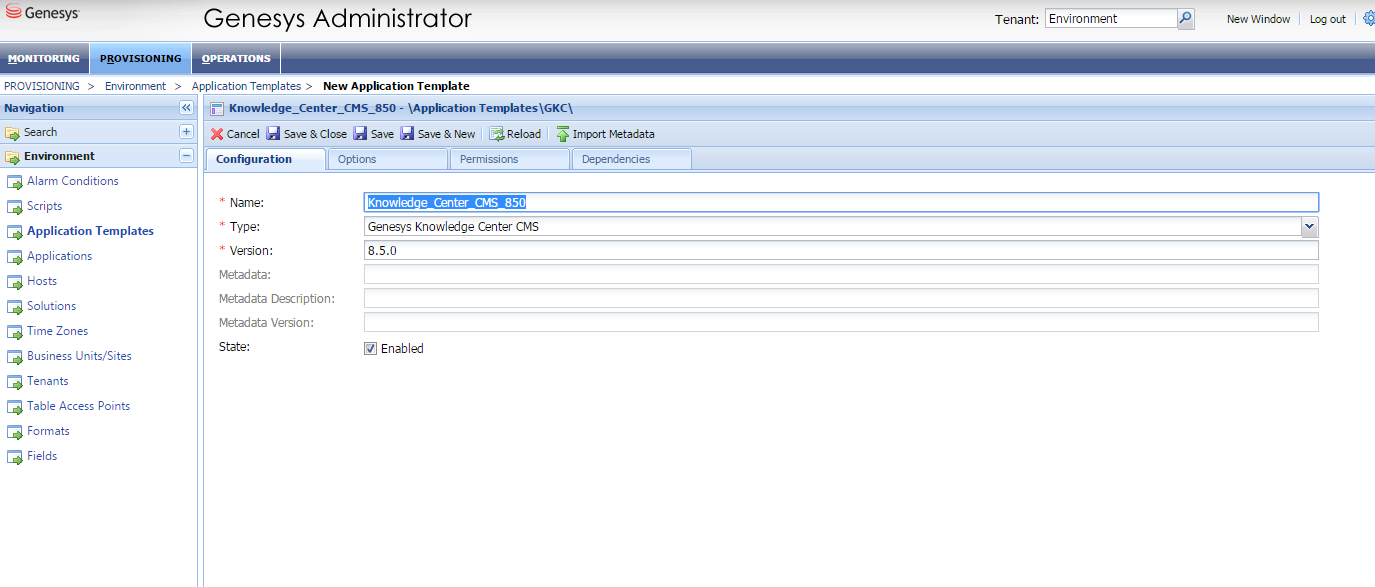Collapse the Environment section minus button

186,156
